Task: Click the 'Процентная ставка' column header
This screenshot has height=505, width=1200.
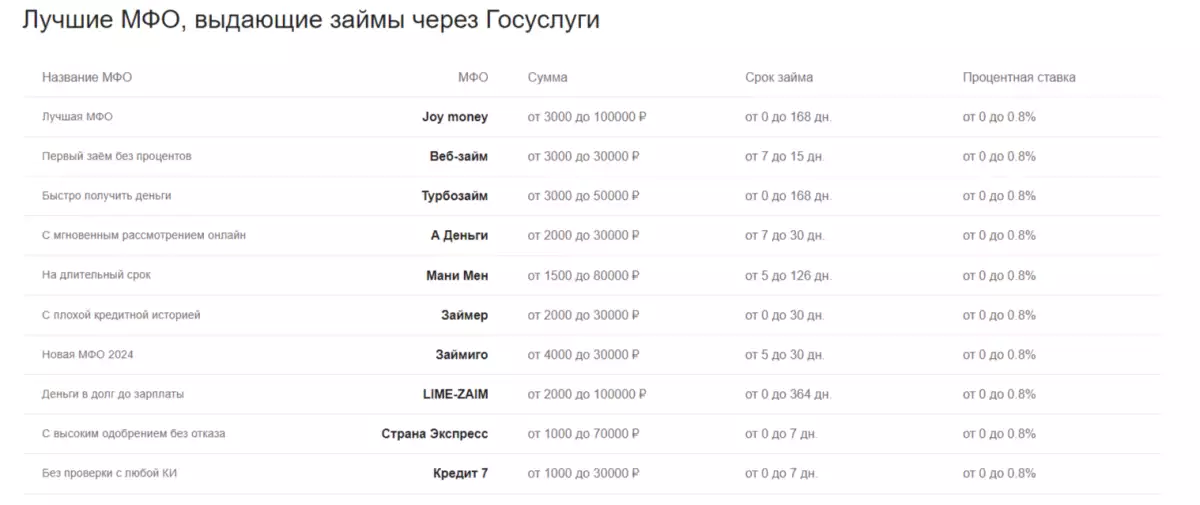Action: pyautogui.click(x=1019, y=77)
